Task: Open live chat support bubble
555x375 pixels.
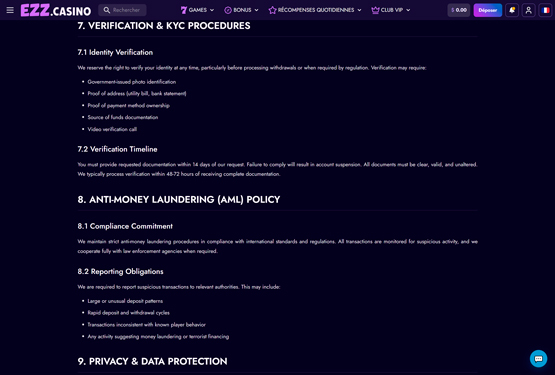Action: click(x=538, y=359)
